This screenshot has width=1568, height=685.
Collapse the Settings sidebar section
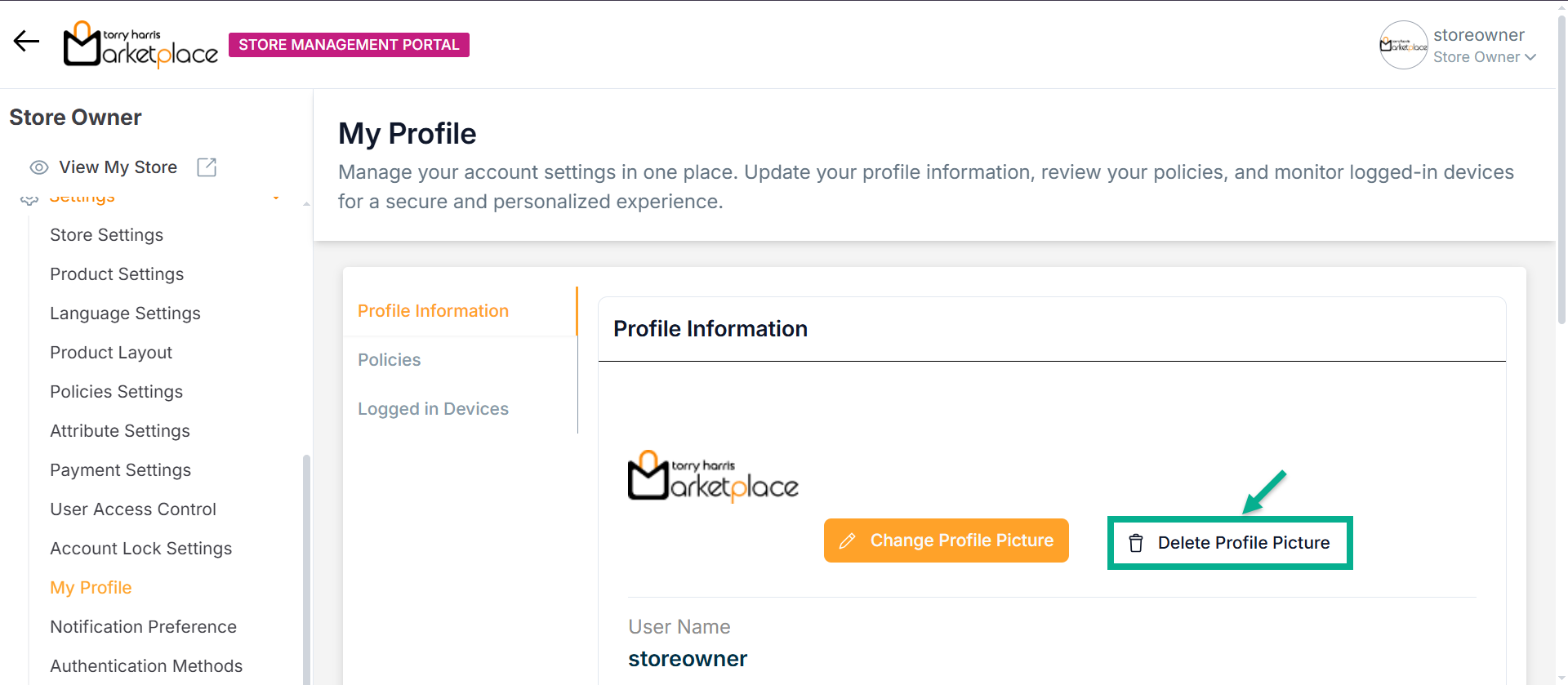[x=276, y=198]
